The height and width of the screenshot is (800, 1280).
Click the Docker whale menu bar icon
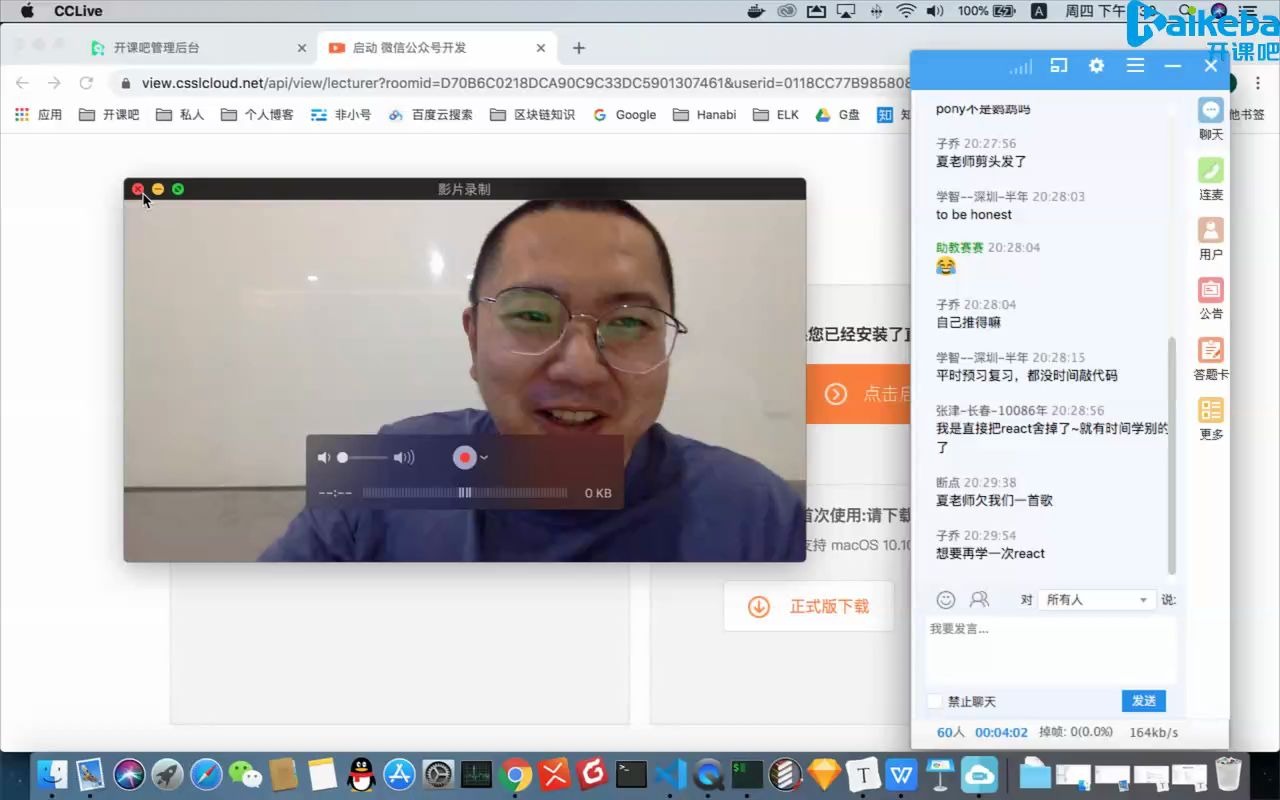pyautogui.click(x=757, y=11)
